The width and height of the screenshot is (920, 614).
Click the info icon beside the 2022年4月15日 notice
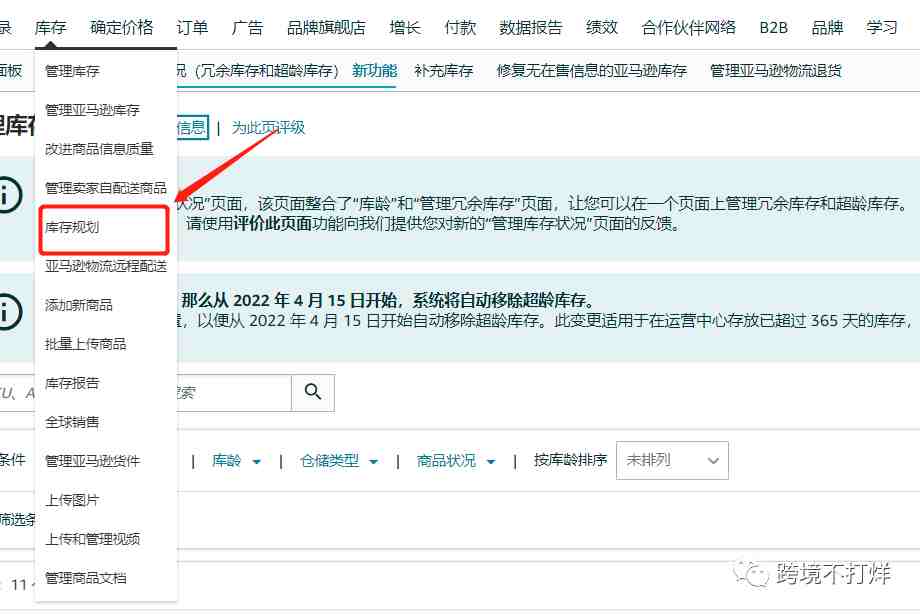click(x=9, y=308)
